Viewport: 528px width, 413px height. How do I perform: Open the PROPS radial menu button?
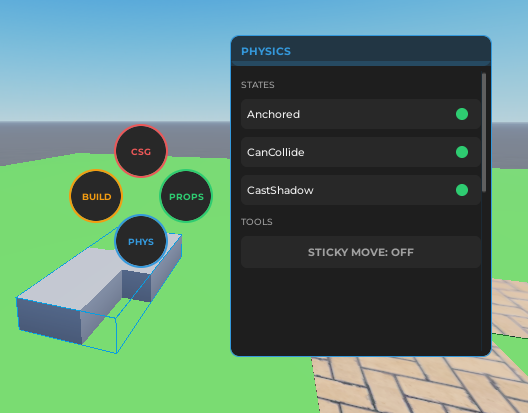pos(186,196)
